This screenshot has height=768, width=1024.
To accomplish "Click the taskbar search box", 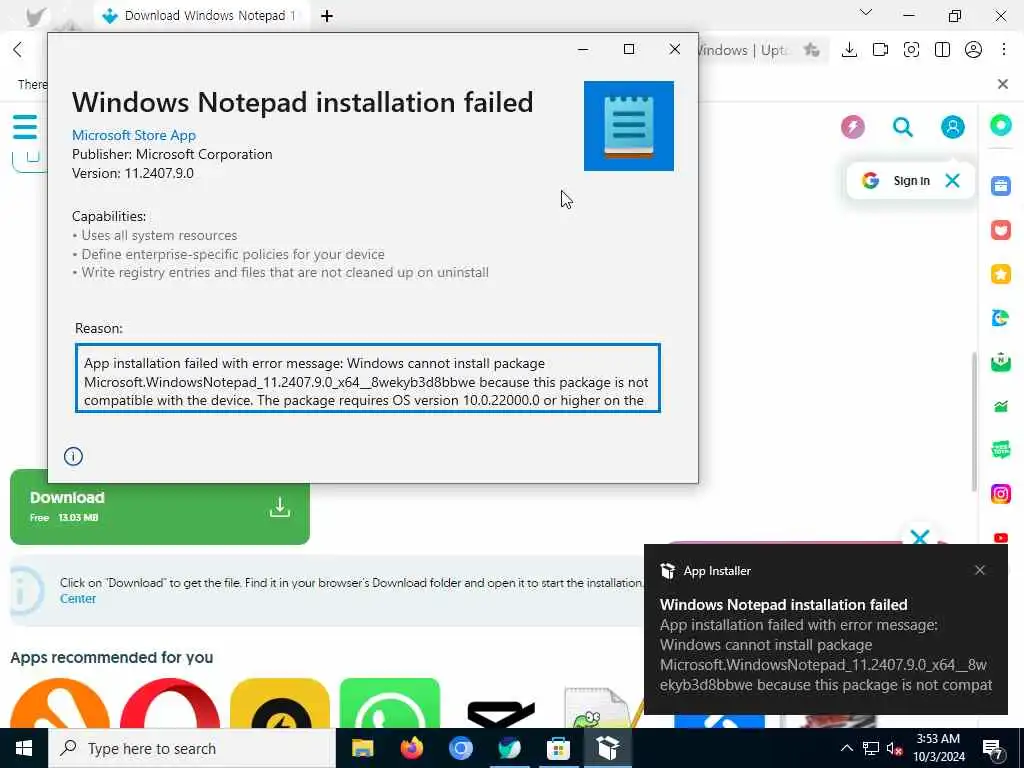I will [x=192, y=748].
